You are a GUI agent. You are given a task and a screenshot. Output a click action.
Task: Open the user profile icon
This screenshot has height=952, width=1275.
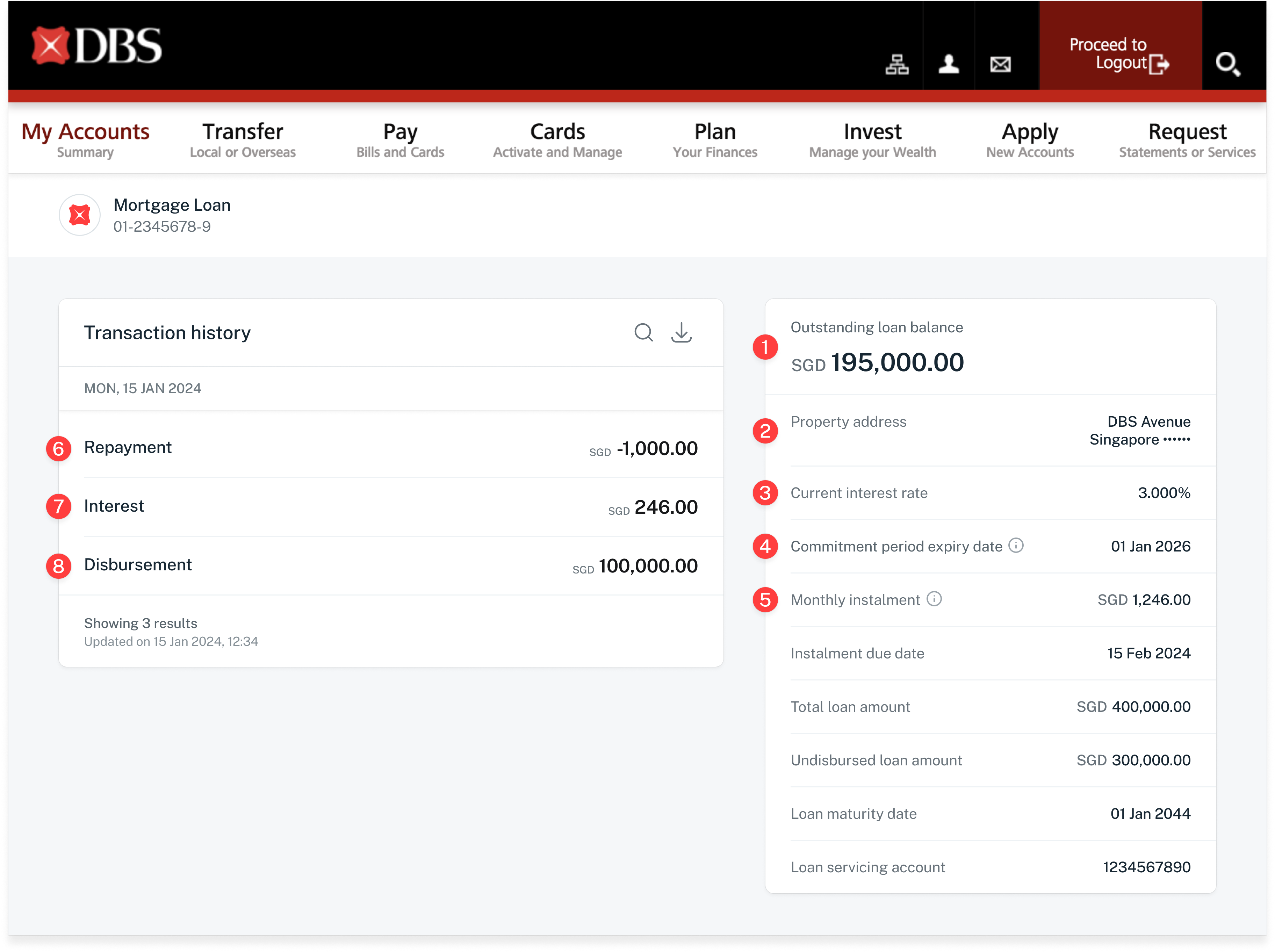click(948, 64)
